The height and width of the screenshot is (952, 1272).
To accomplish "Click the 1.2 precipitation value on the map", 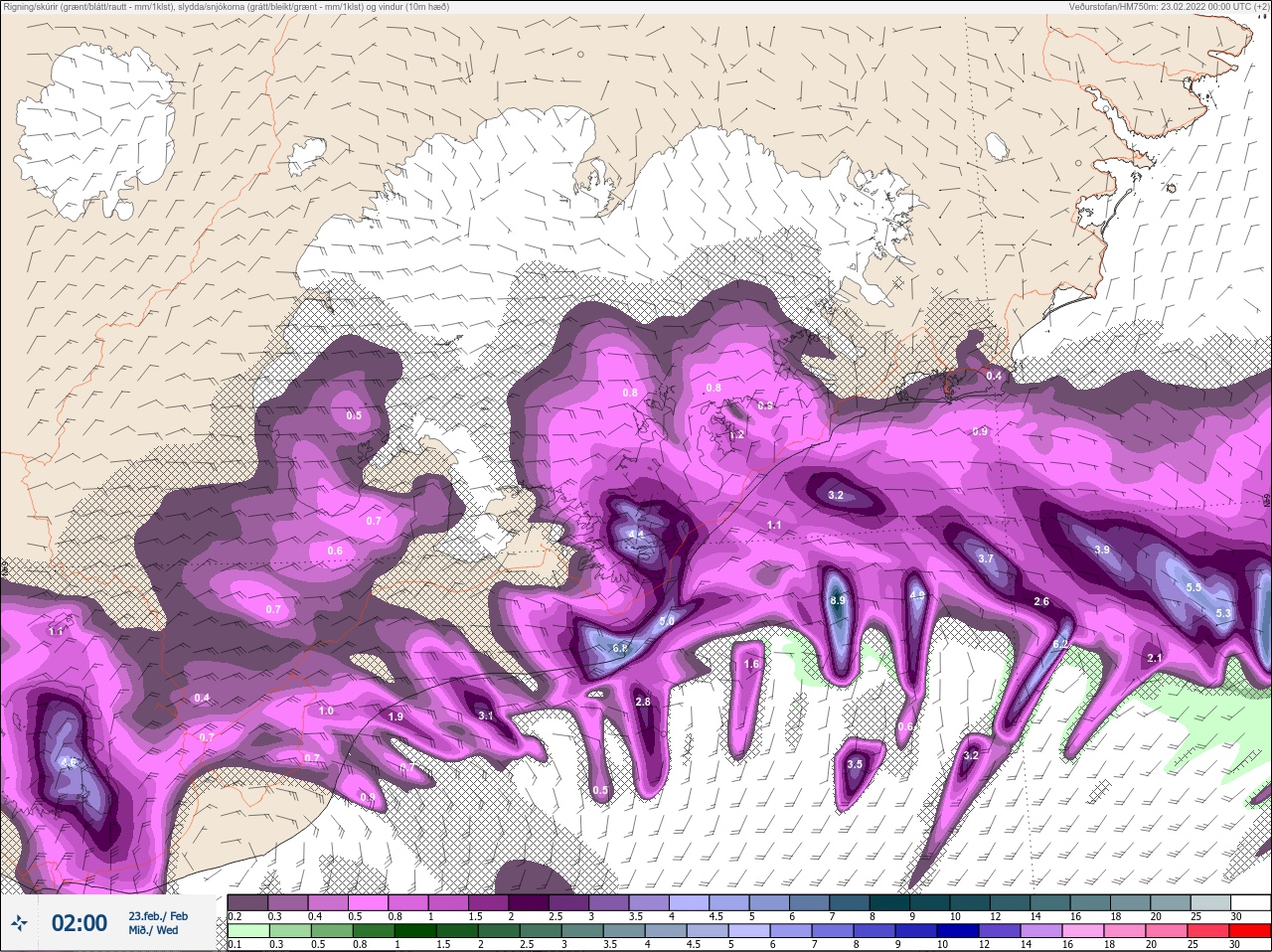I will point(736,435).
